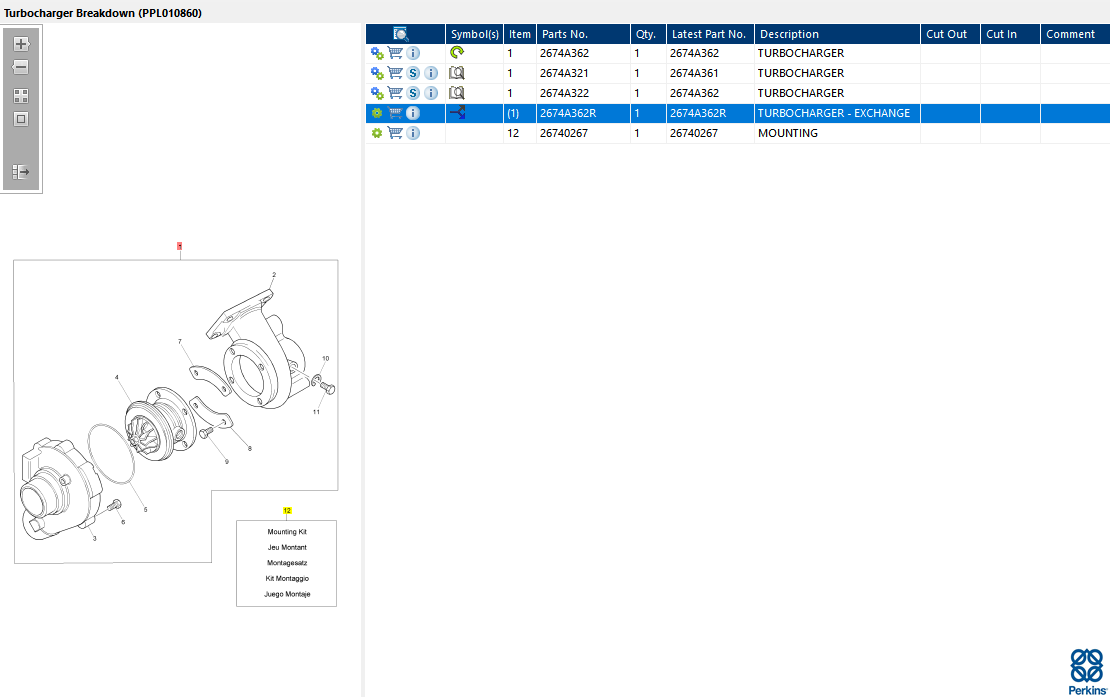The height and width of the screenshot is (697, 1110).
Task: Add part 26740267 to shopping cart
Action: [x=395, y=133]
